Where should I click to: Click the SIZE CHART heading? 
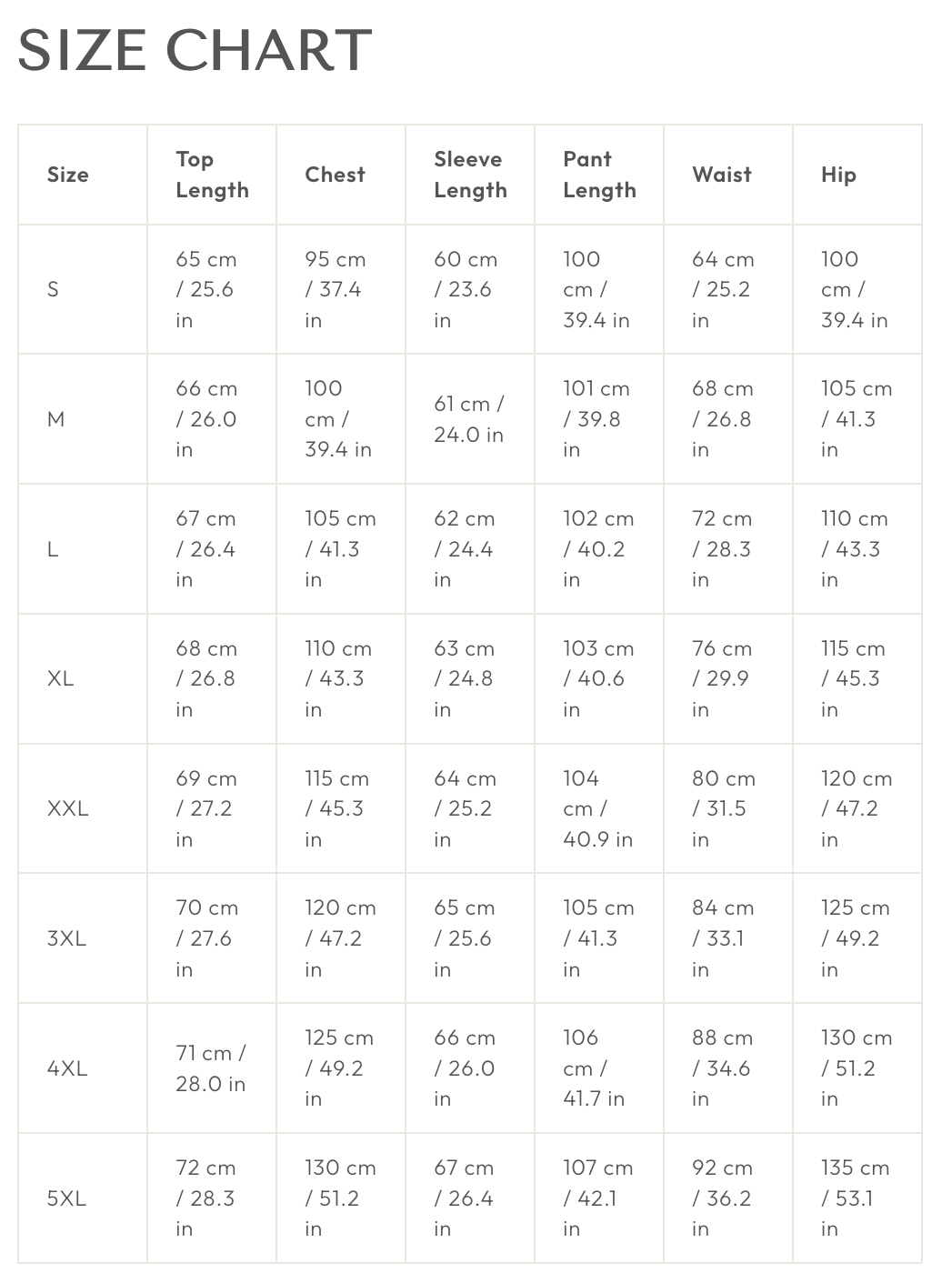(195, 50)
